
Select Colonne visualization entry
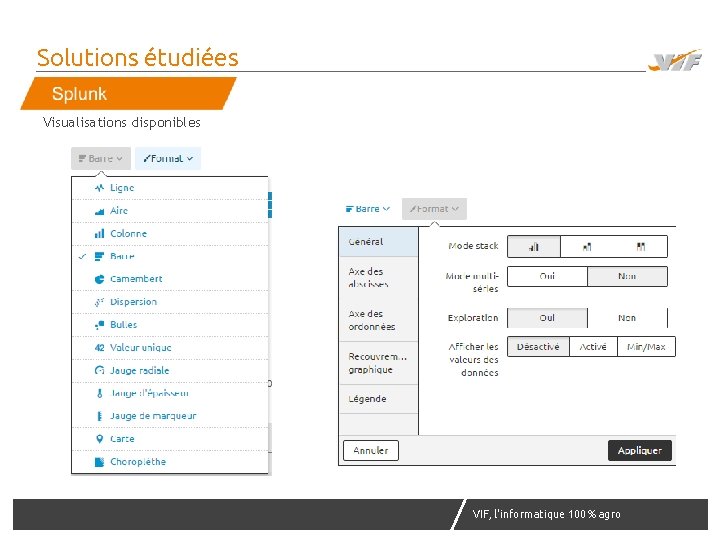click(x=170, y=234)
